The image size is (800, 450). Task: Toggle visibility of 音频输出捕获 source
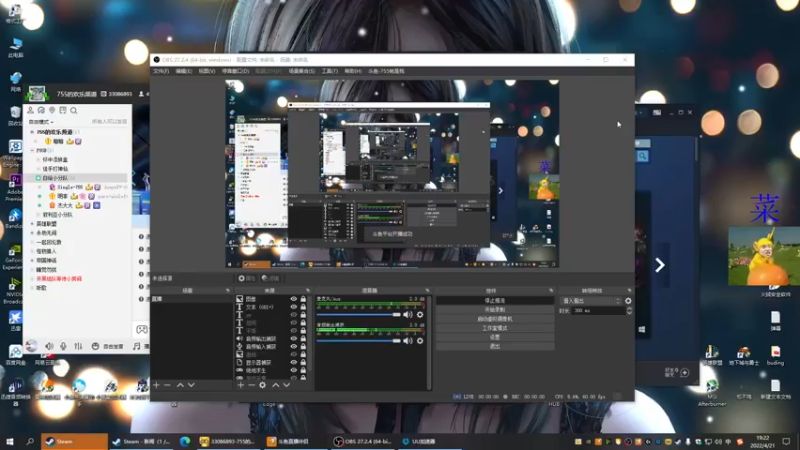click(x=293, y=338)
